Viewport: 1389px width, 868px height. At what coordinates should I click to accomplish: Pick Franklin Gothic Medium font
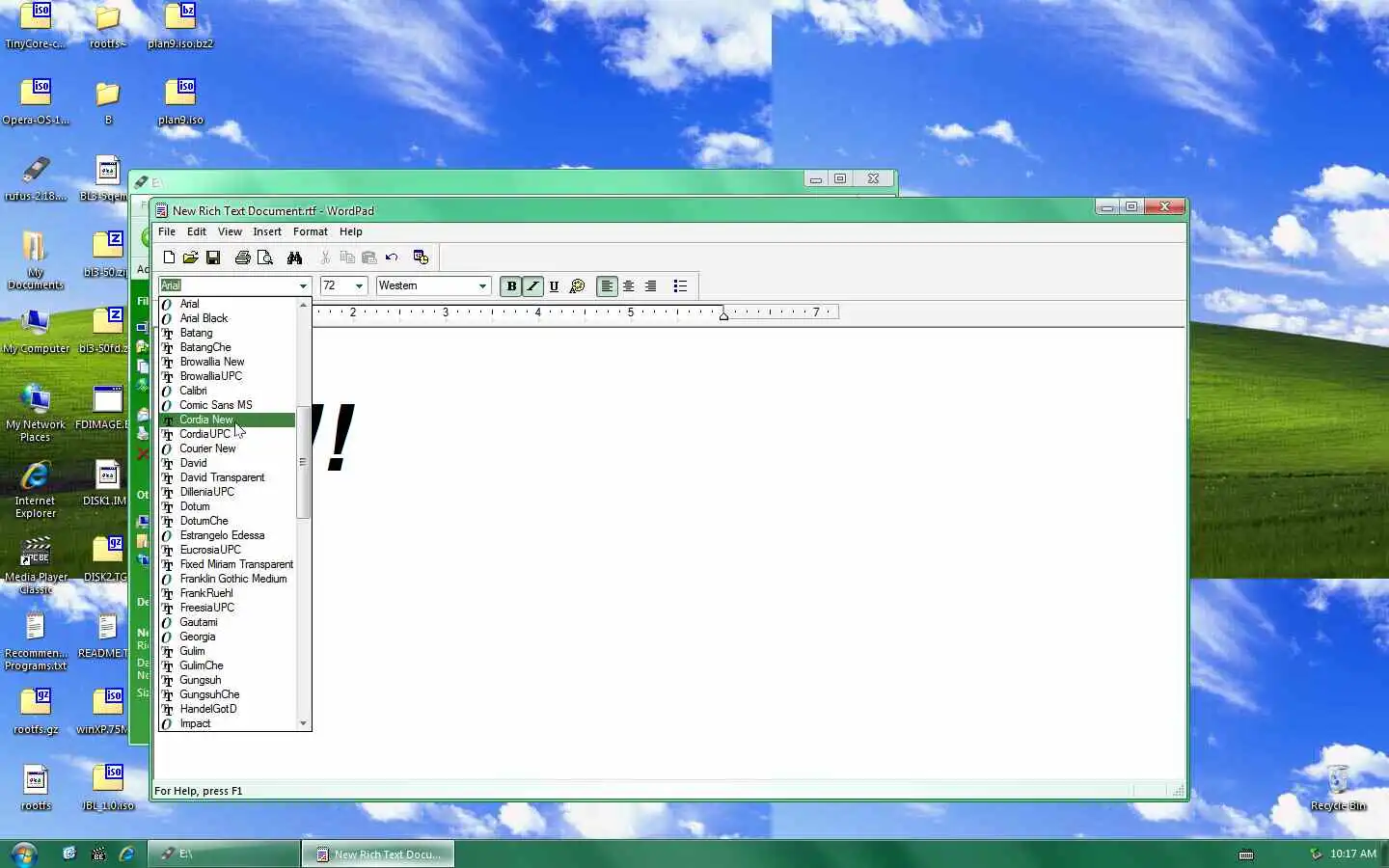[227, 579]
